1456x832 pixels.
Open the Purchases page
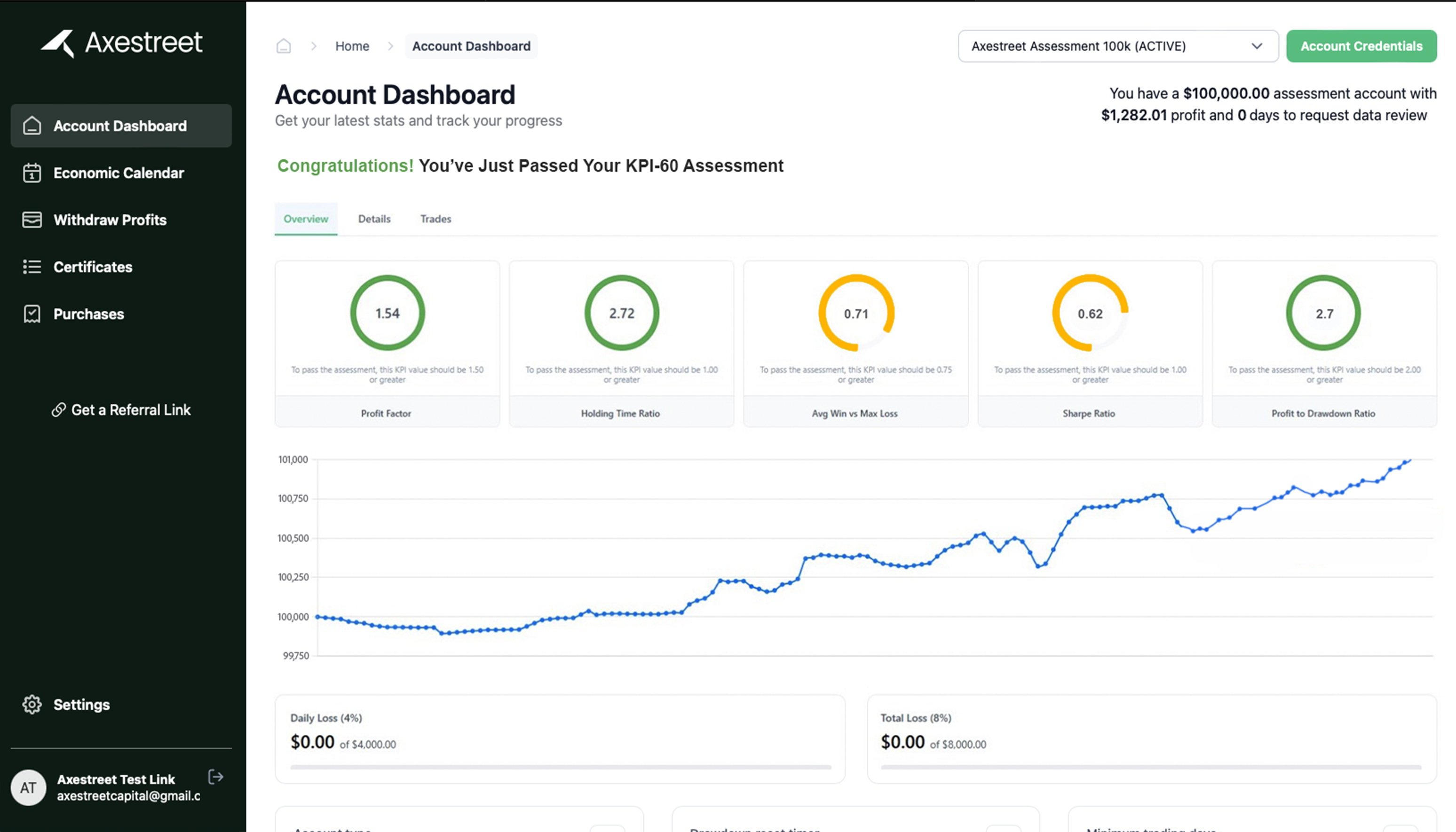pyautogui.click(x=88, y=314)
